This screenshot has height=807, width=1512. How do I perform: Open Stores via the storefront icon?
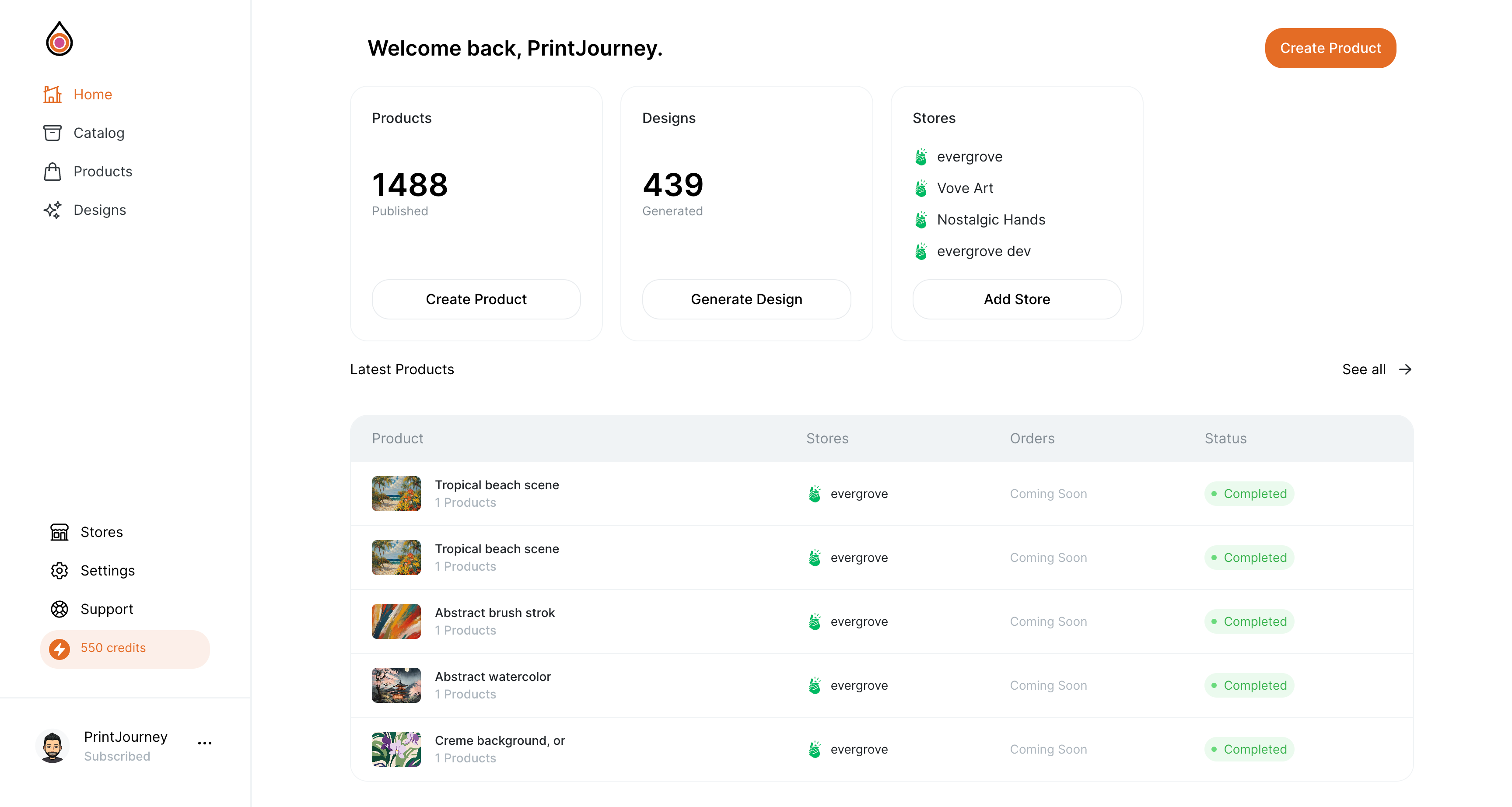point(59,532)
